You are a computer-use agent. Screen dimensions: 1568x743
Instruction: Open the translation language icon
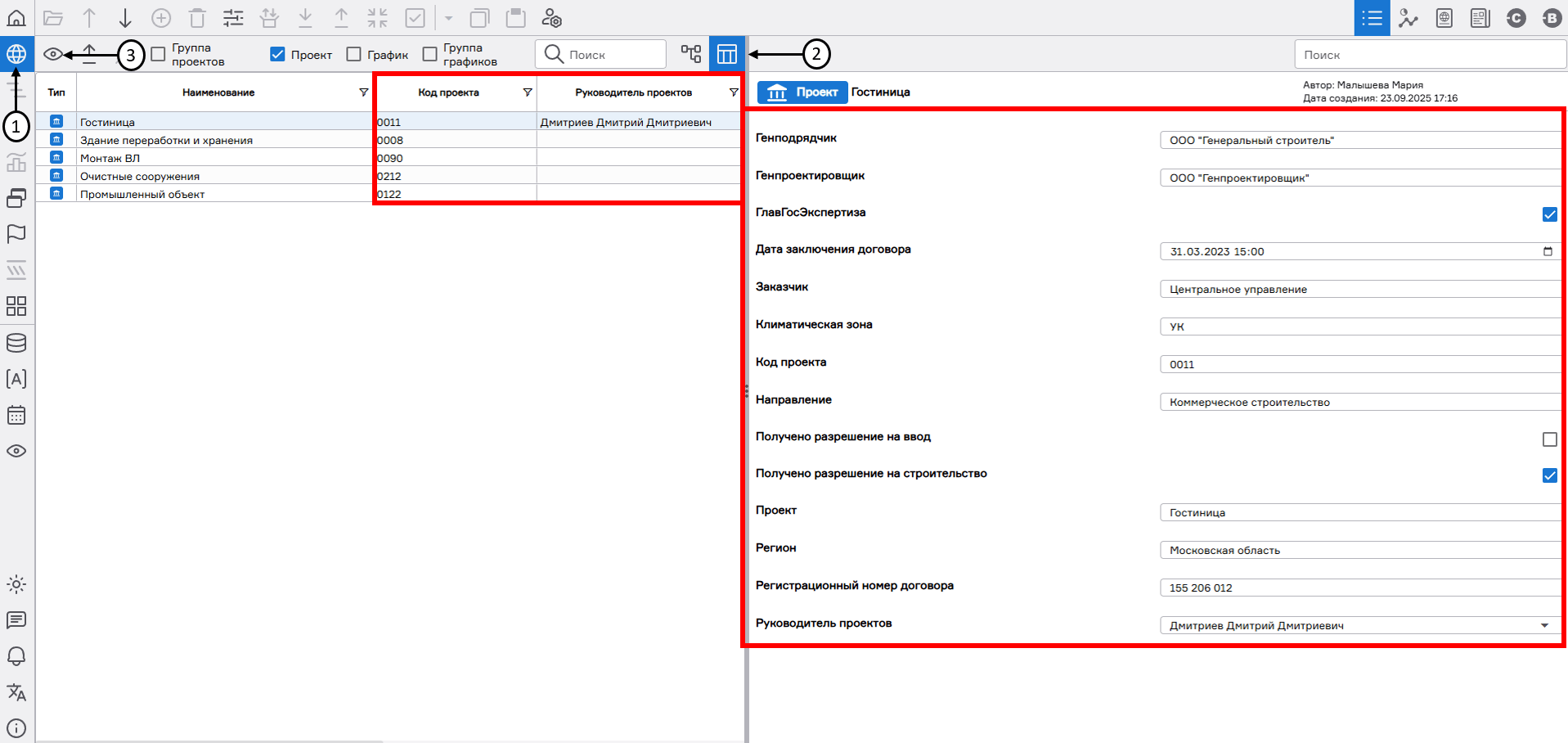[x=16, y=692]
